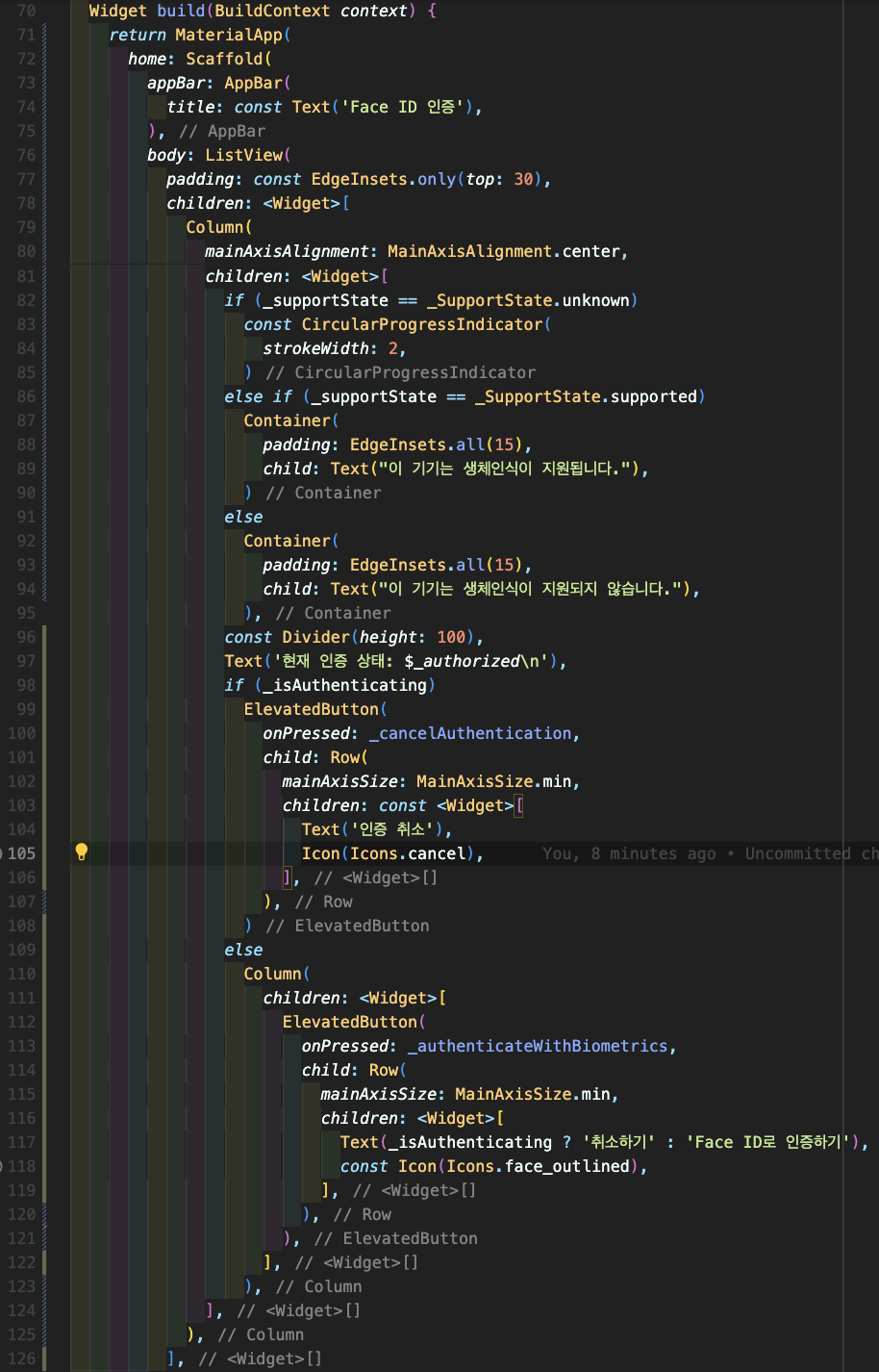Click the "else" keyword on line 91
Image resolution: width=879 pixels, height=1372 pixels.
pyautogui.click(x=243, y=517)
